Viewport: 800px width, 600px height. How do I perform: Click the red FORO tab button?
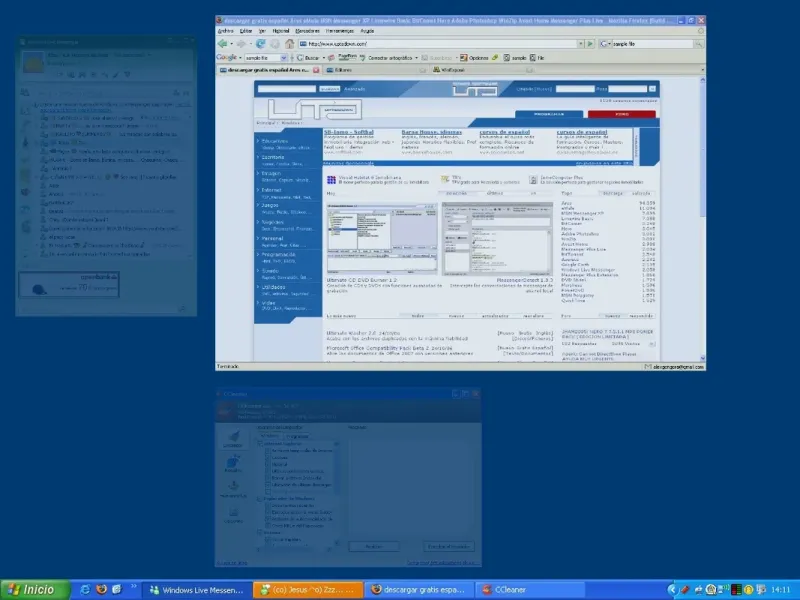[622, 114]
